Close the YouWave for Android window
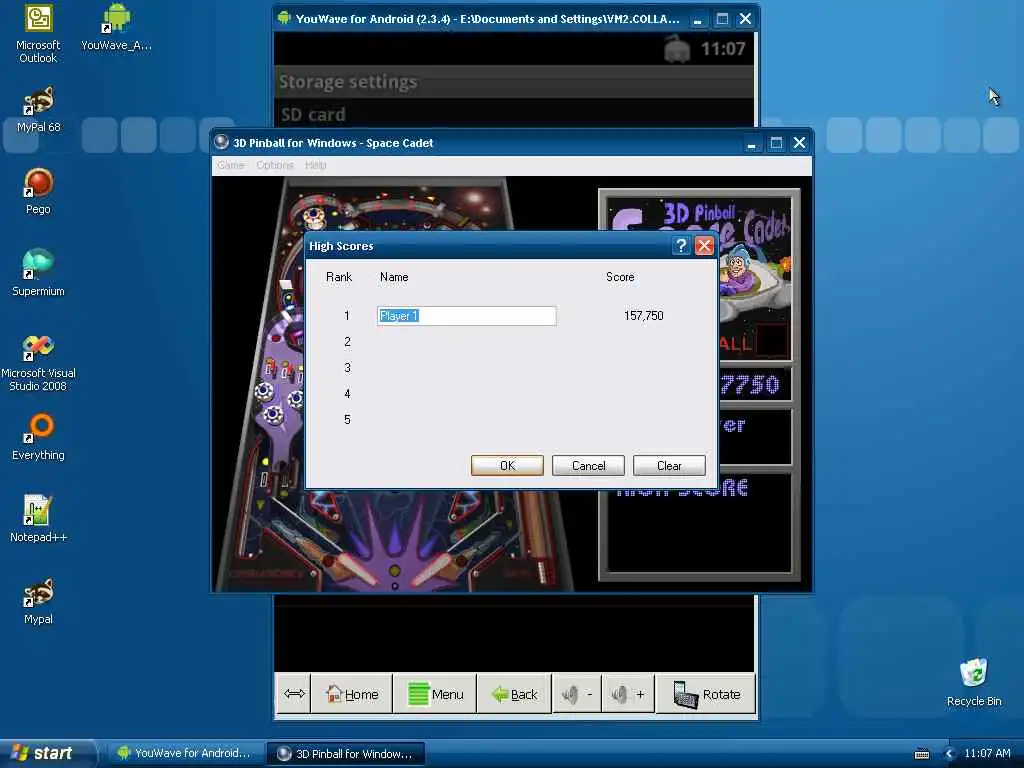The width and height of the screenshot is (1024, 768). pyautogui.click(x=745, y=19)
